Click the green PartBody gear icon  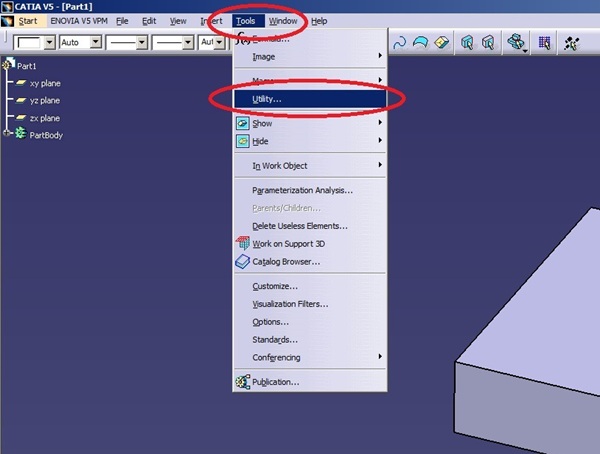tap(20, 134)
